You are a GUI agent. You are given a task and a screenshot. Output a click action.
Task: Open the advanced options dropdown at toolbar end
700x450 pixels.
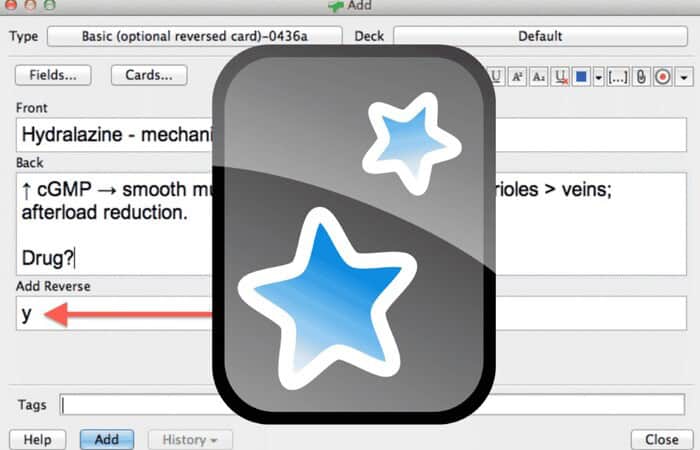click(684, 77)
